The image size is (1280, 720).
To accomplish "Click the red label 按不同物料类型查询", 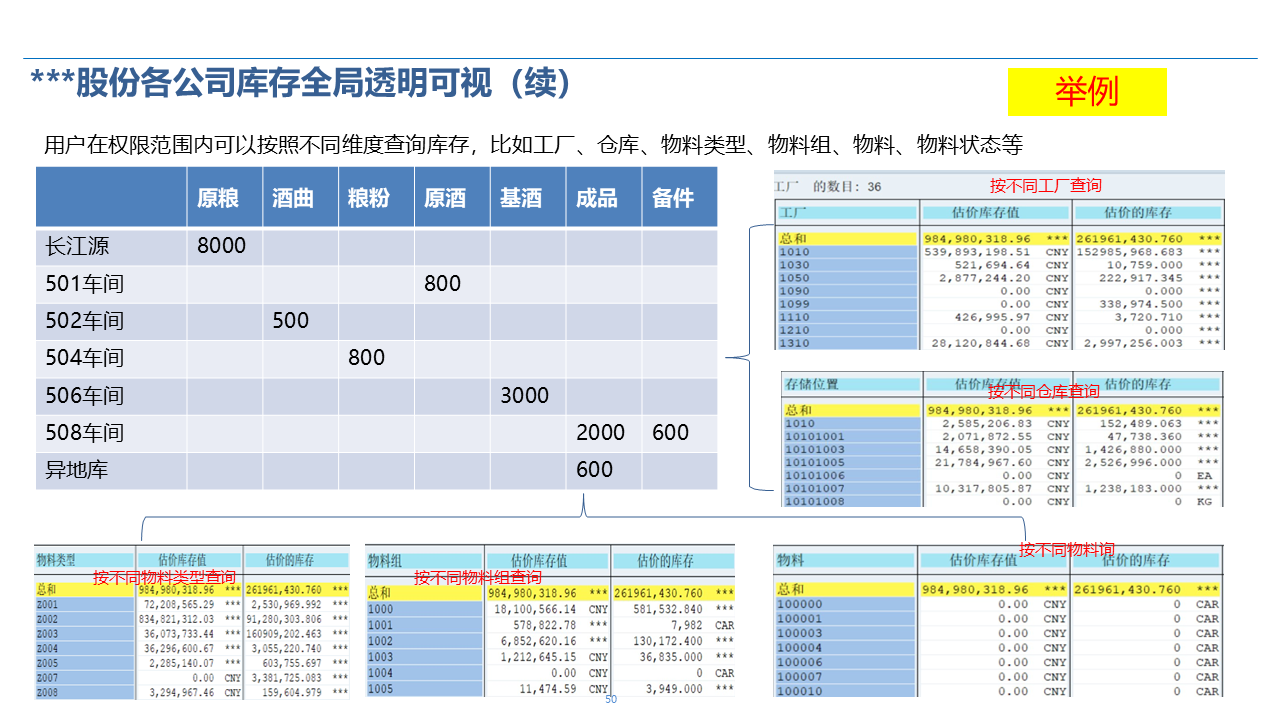I will point(165,578).
